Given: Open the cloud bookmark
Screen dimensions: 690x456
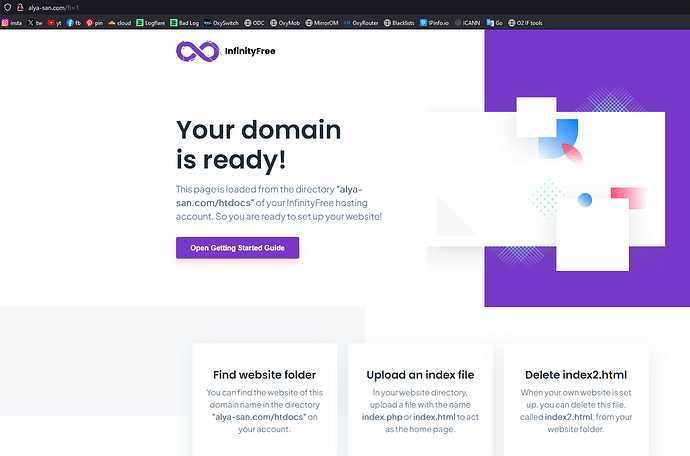Looking at the screenshot, I should tap(120, 23).
